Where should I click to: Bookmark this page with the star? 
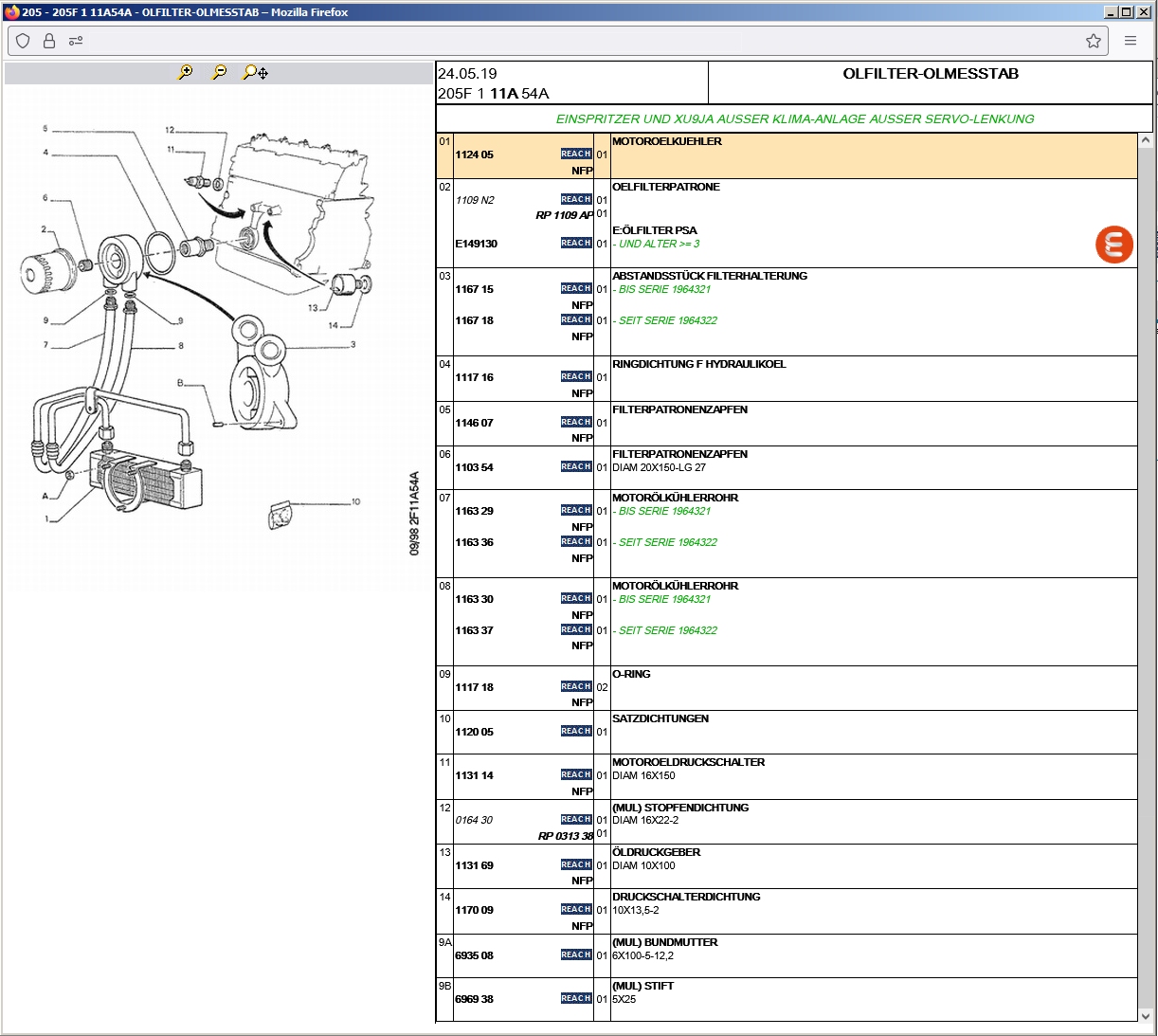(x=1094, y=41)
